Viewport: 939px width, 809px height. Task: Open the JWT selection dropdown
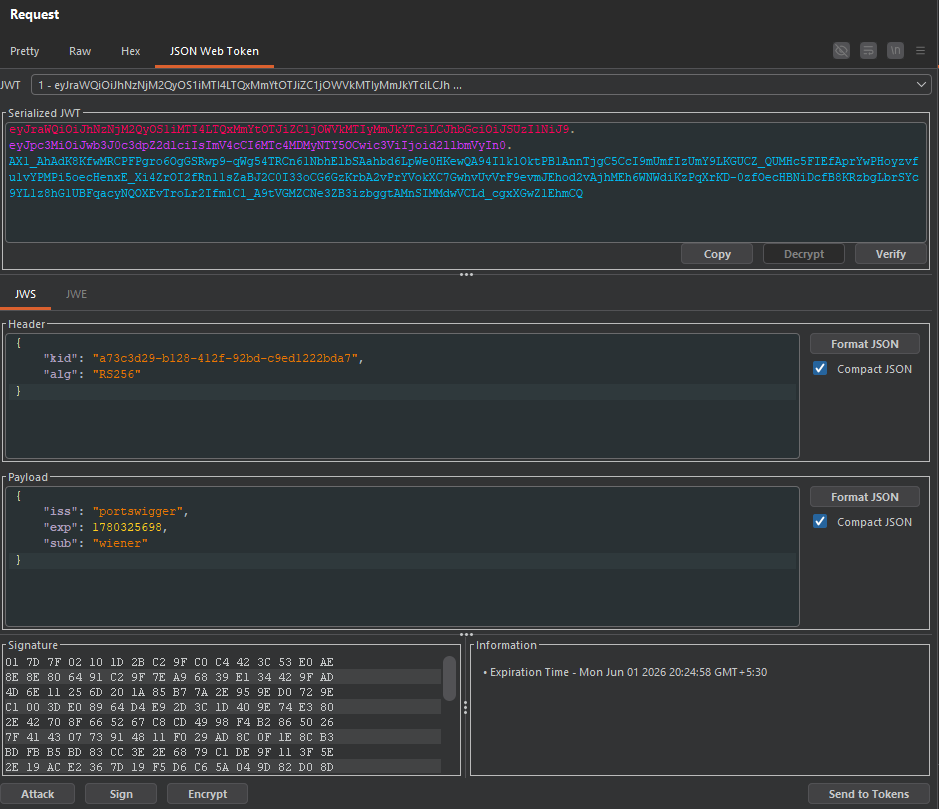[x=481, y=85]
